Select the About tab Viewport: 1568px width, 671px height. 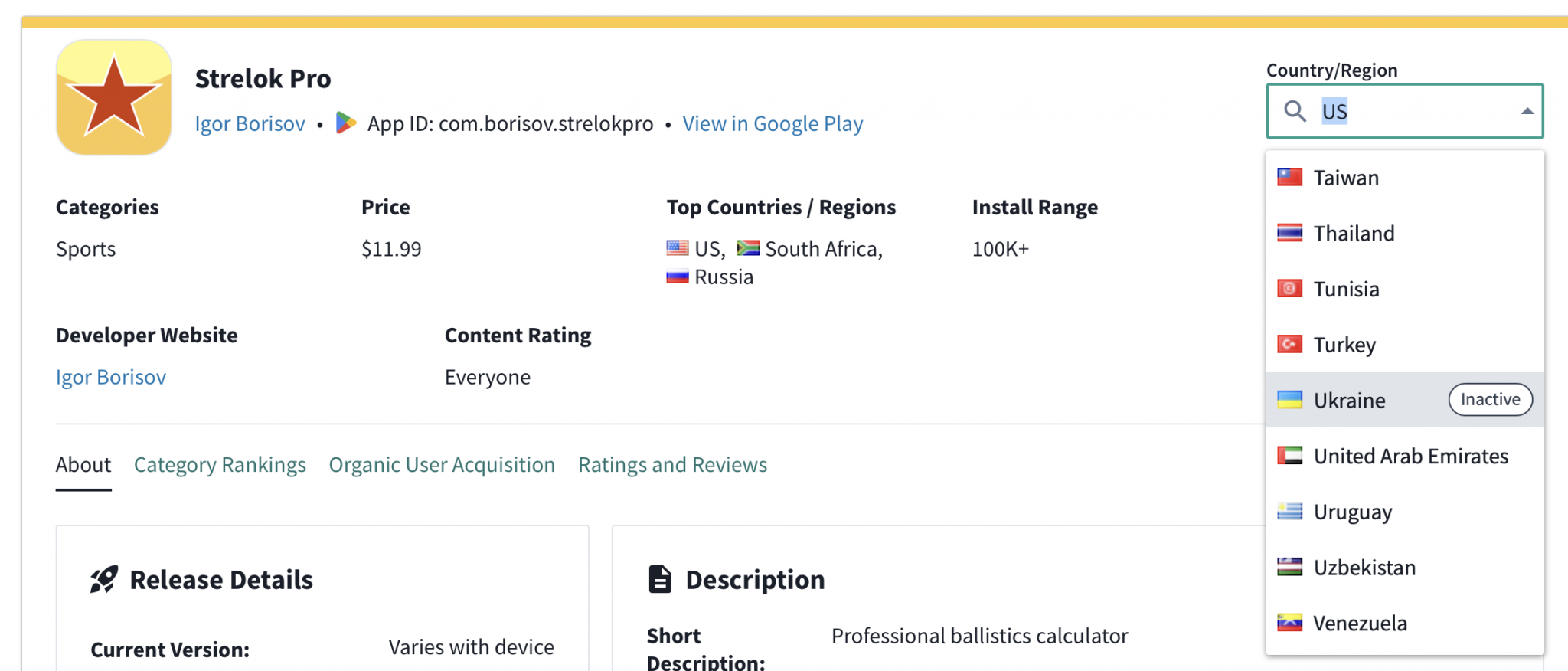[83, 465]
